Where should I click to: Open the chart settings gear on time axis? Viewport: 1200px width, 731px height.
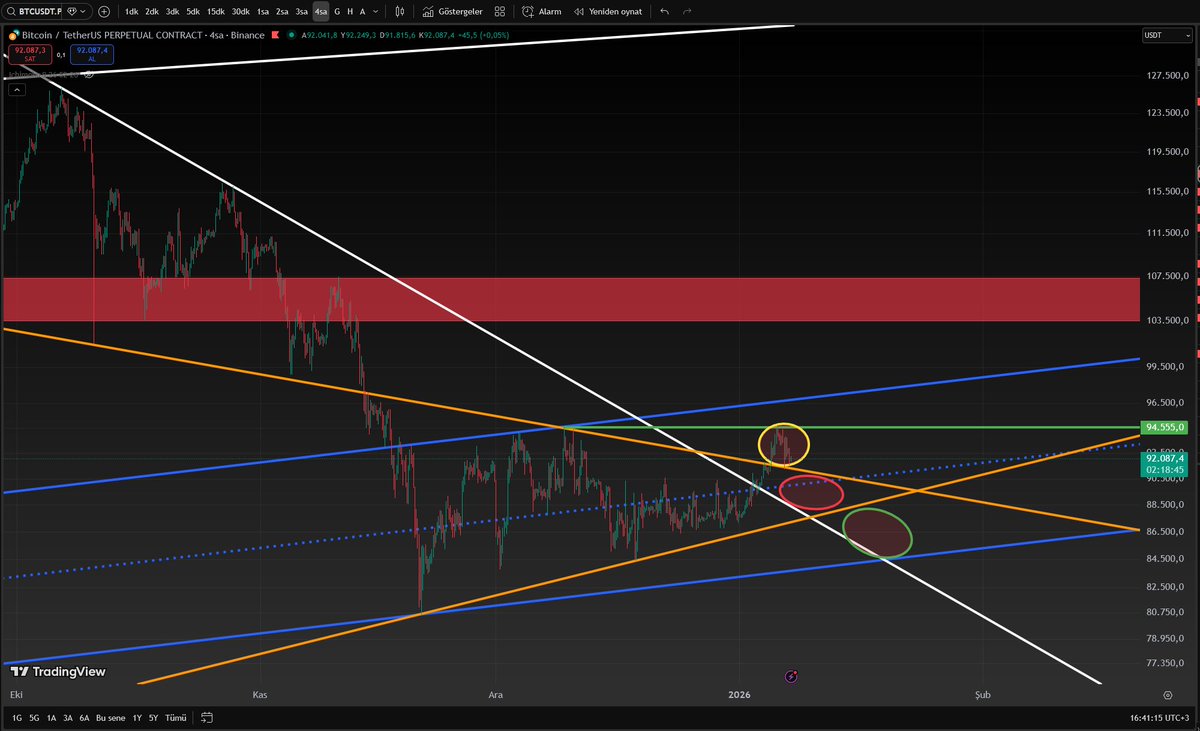1168,693
